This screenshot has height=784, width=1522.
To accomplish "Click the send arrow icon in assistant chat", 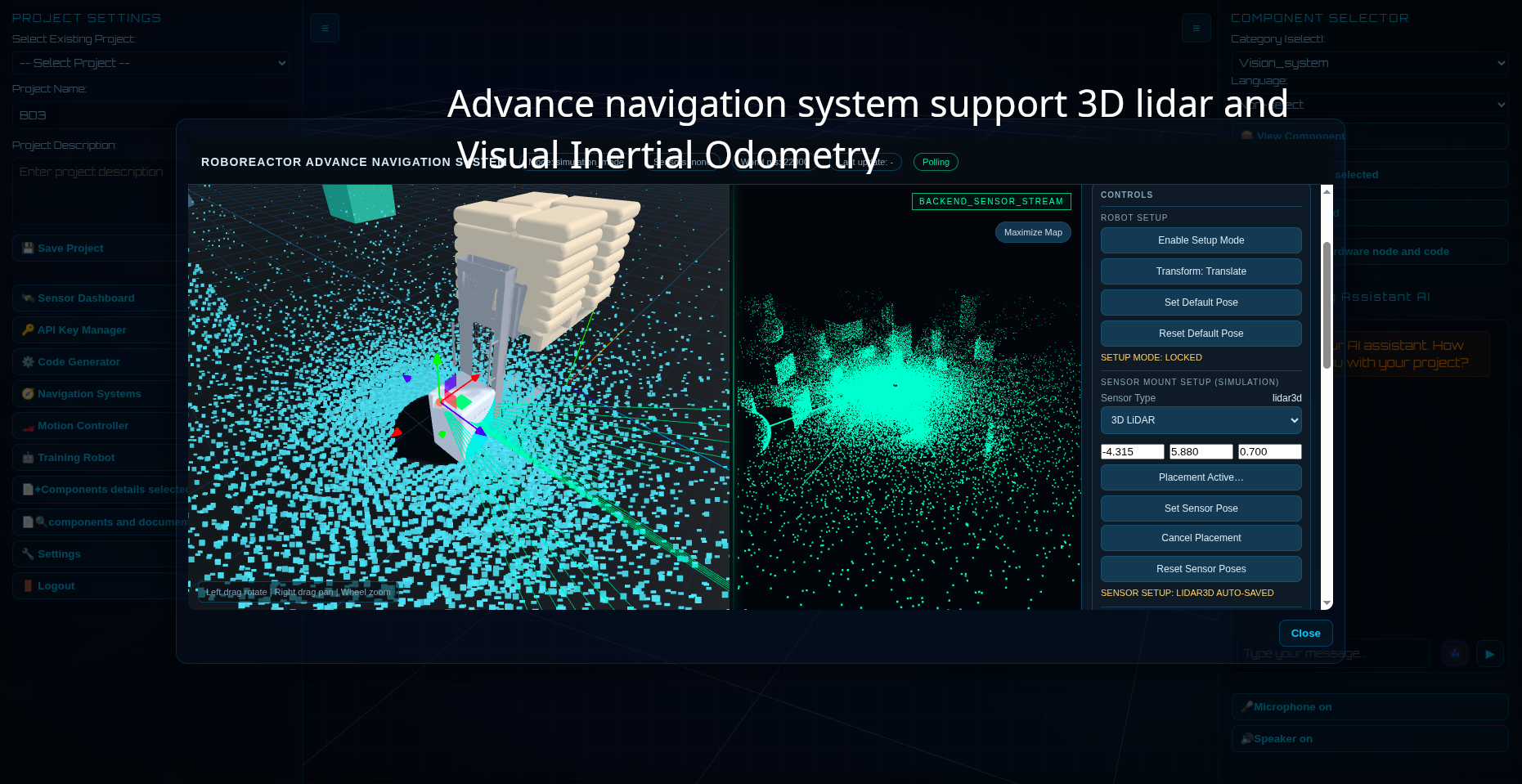I will click(1490, 654).
